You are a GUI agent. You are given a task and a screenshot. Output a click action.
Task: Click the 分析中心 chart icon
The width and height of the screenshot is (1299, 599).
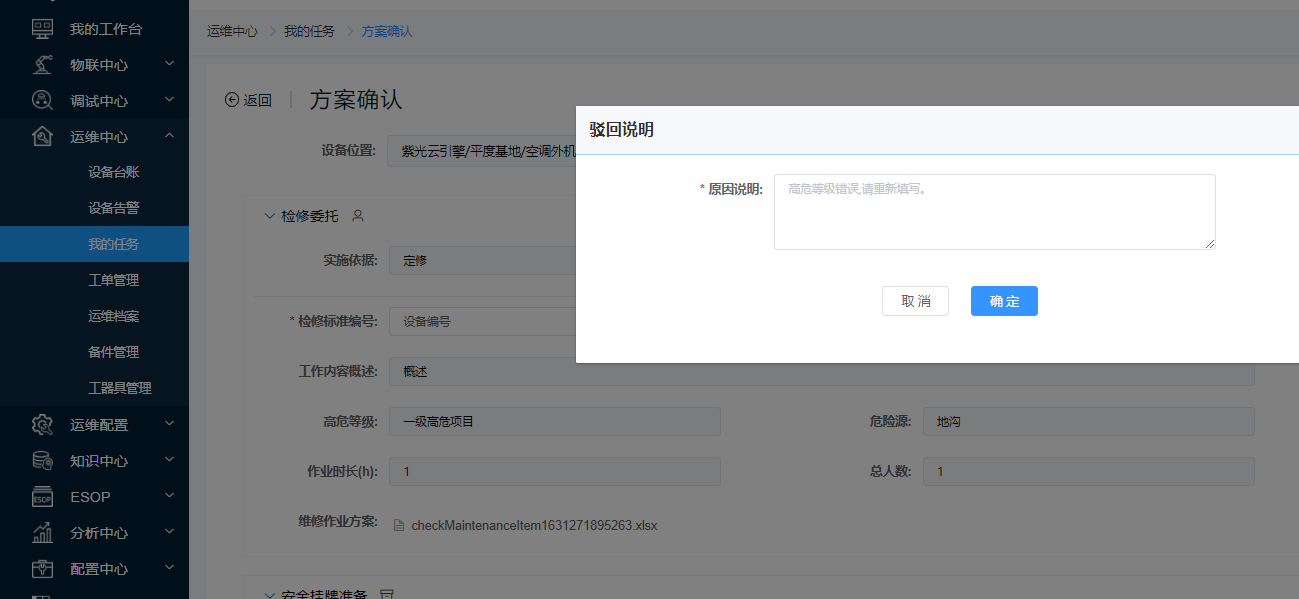tap(42, 533)
